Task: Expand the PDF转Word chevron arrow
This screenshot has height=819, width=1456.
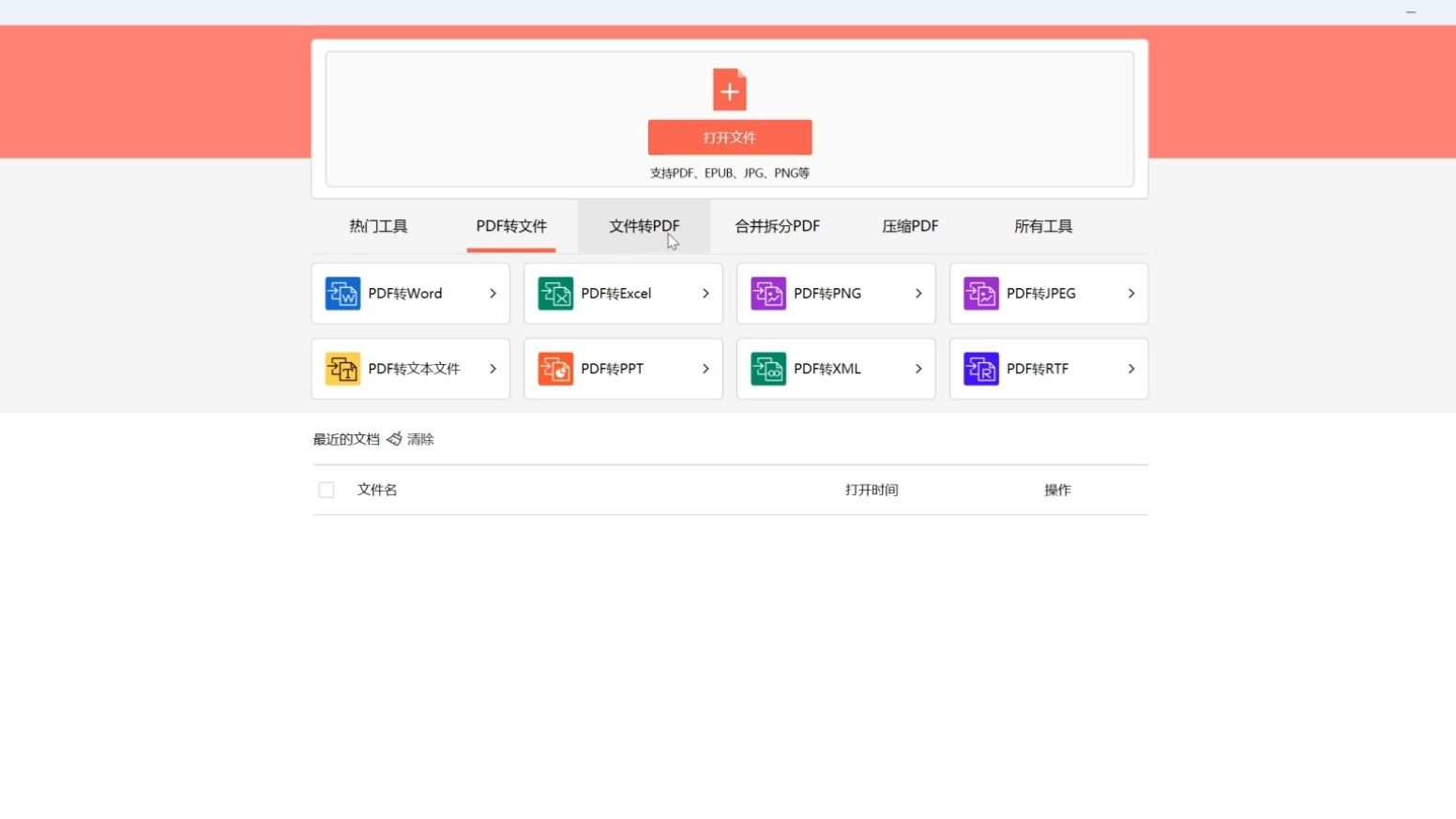Action: click(x=493, y=294)
